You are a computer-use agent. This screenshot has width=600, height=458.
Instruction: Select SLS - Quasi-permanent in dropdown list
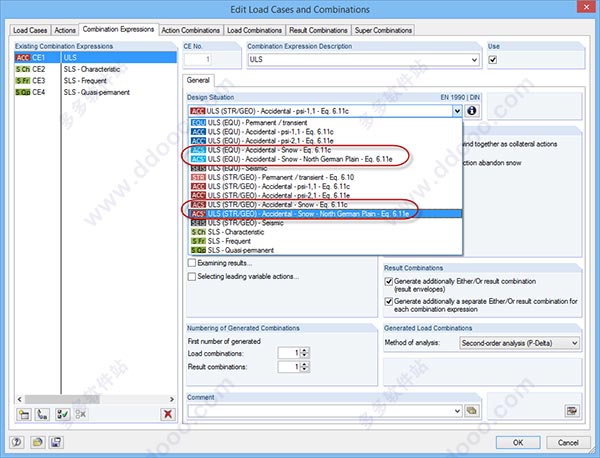(x=326, y=250)
